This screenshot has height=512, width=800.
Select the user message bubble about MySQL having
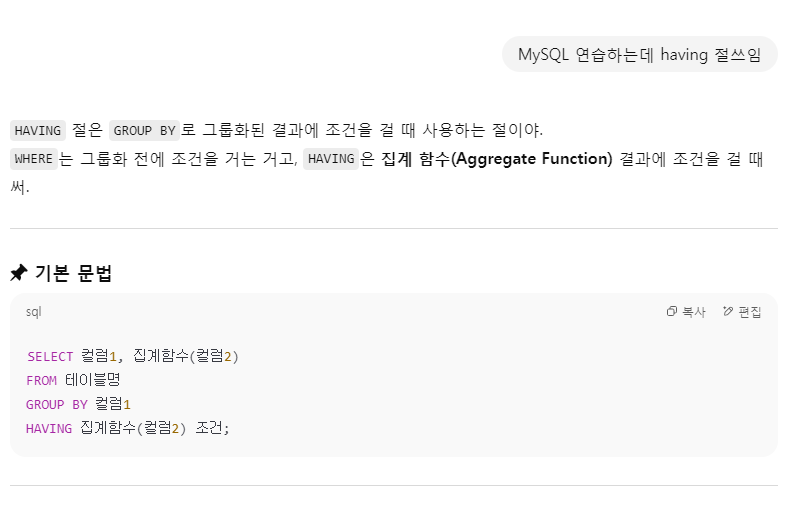click(639, 54)
